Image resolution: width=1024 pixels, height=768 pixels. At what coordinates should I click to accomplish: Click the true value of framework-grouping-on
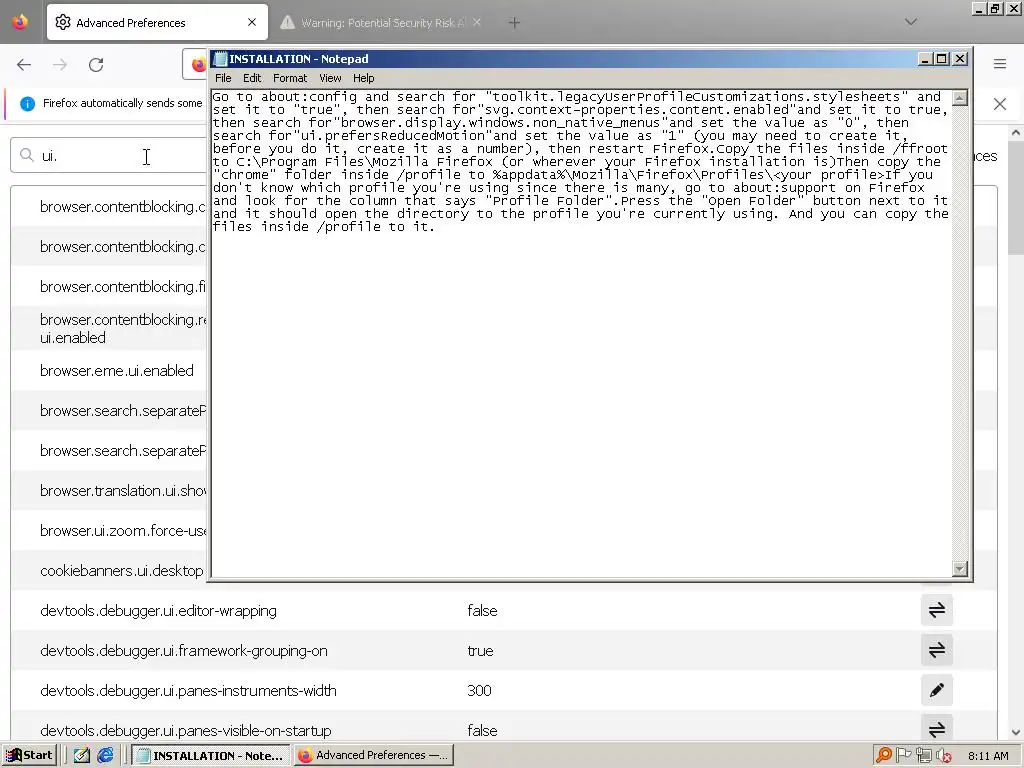pyautogui.click(x=481, y=651)
